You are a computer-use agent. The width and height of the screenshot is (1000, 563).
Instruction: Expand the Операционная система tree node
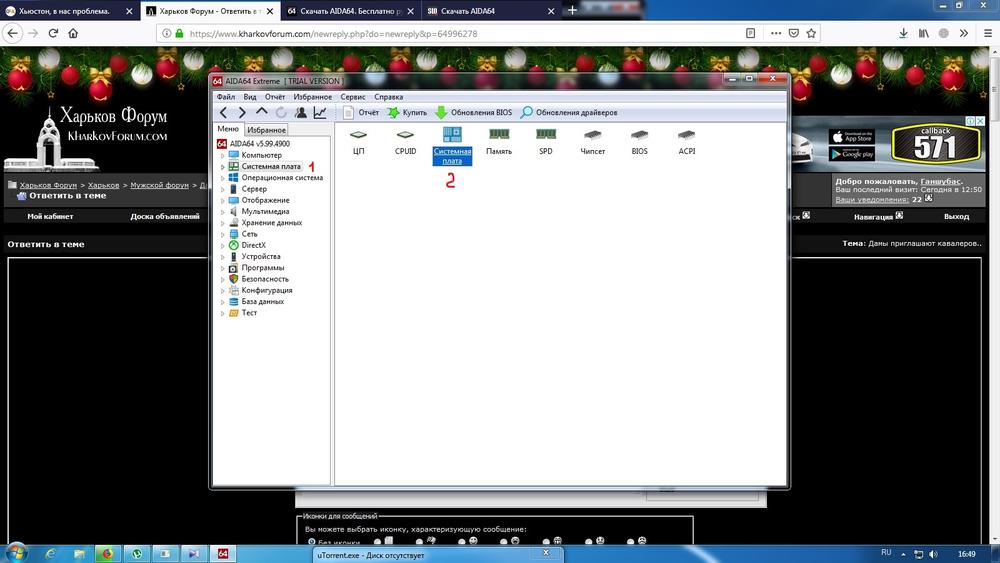[x=223, y=178]
